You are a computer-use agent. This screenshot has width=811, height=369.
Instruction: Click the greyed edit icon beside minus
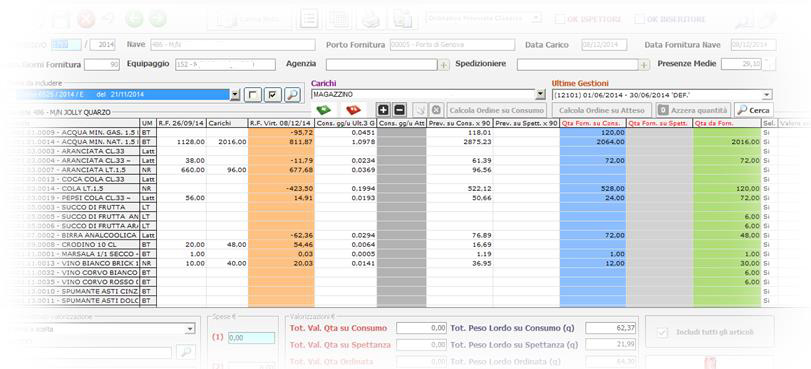click(421, 110)
